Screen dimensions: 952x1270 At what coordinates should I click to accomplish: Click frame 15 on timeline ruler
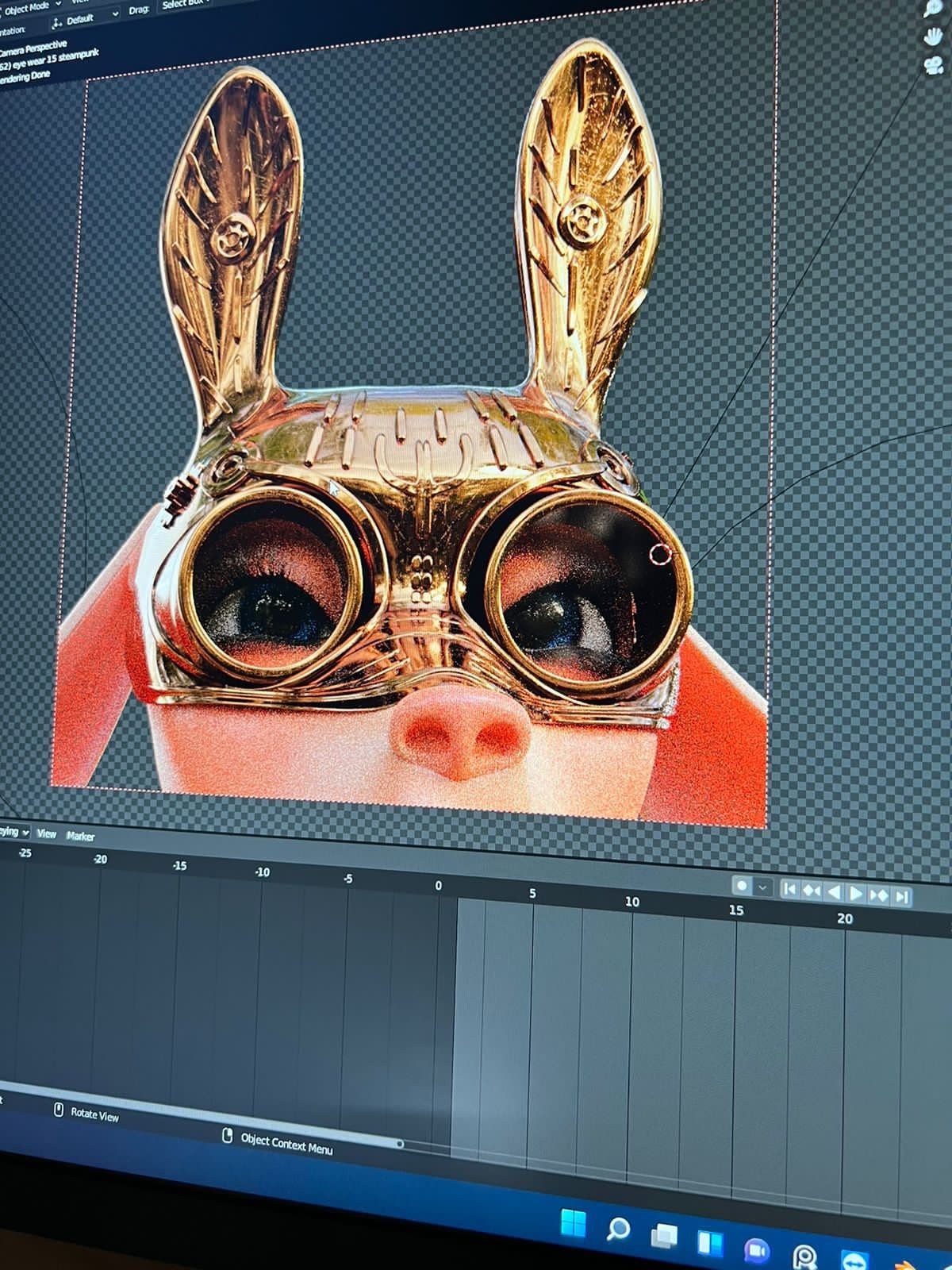(736, 910)
